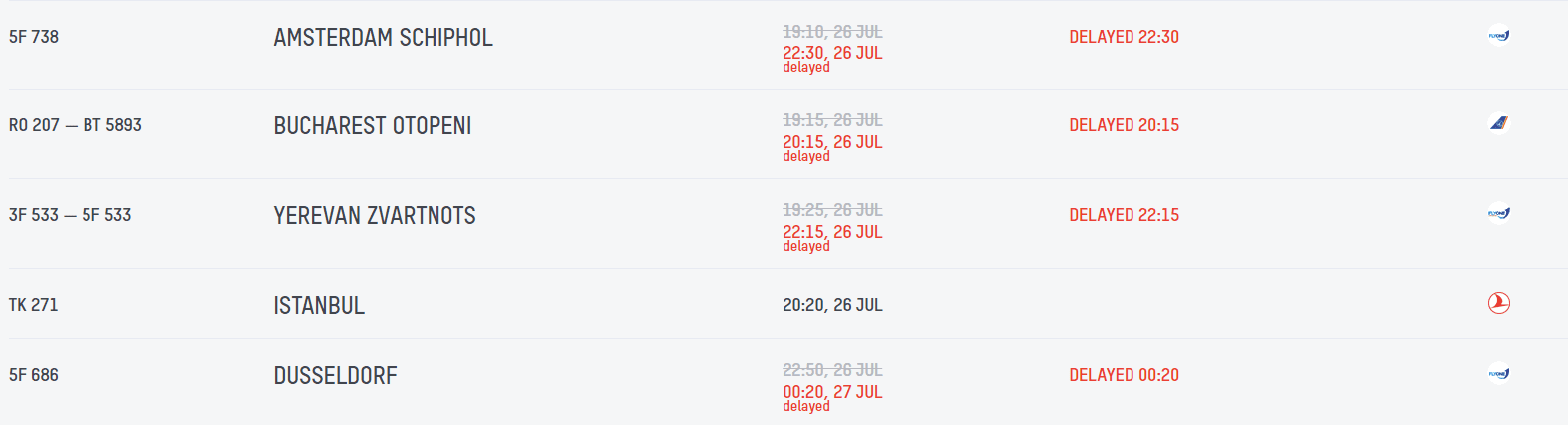
Task: Select the Dusseldorf destination
Action: click(x=335, y=376)
